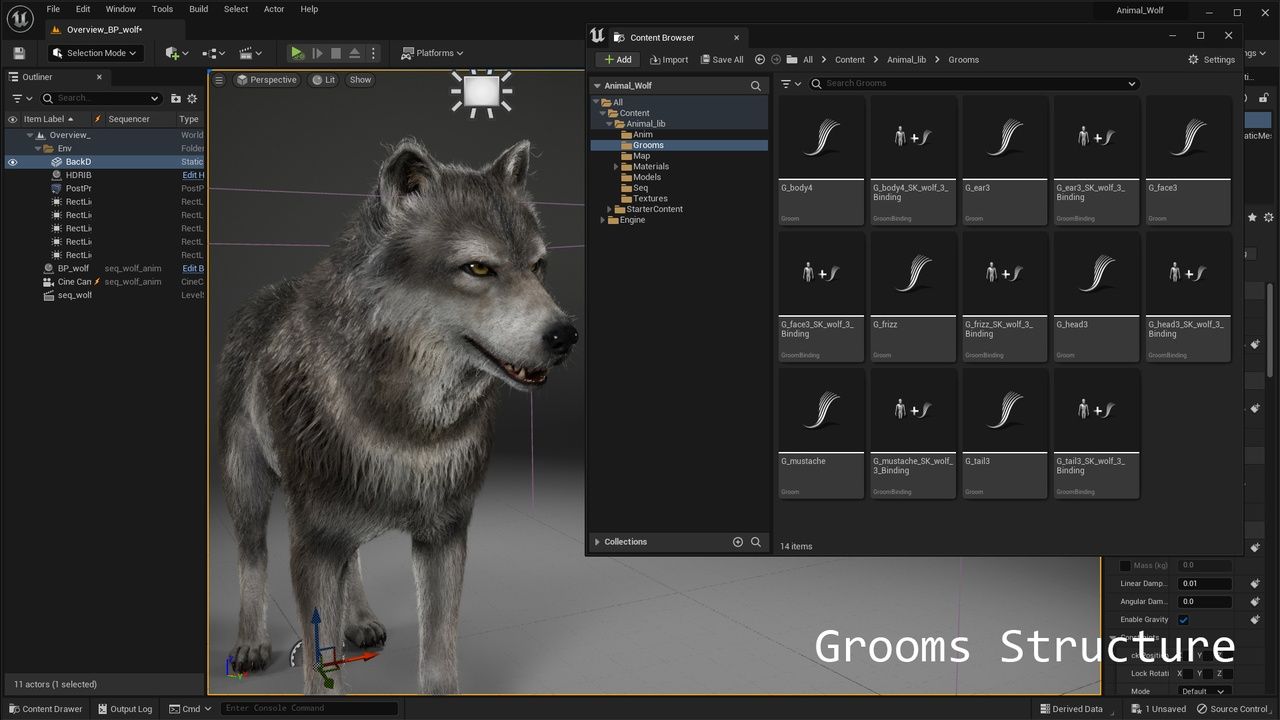Uncheck the Enable Gravity checkbox

1183,620
